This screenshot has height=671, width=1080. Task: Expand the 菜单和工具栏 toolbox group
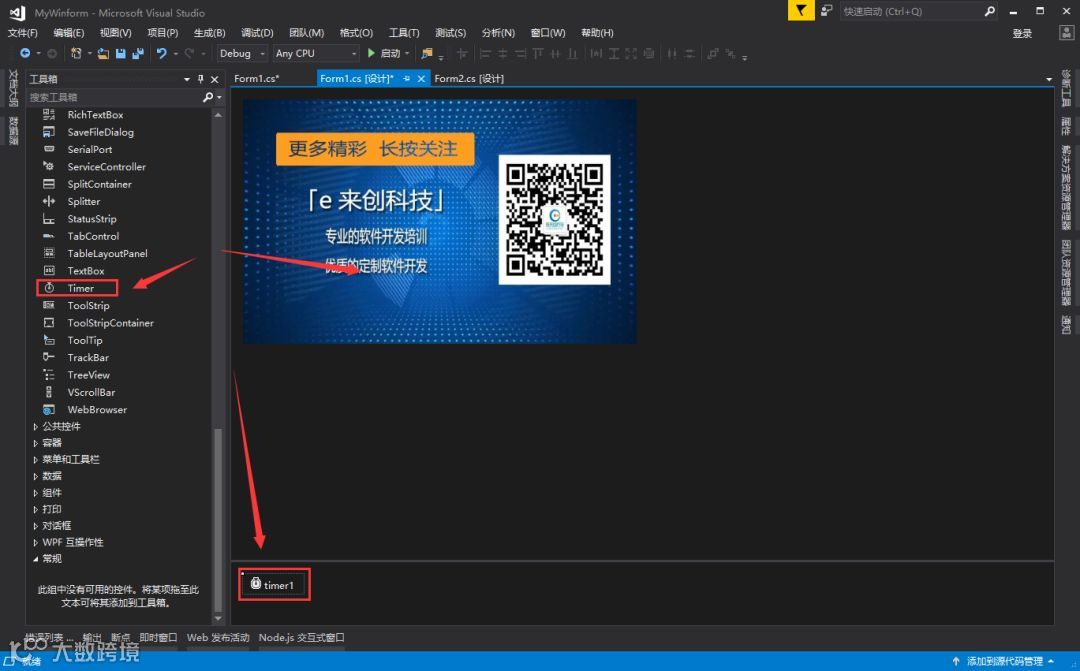click(x=35, y=460)
